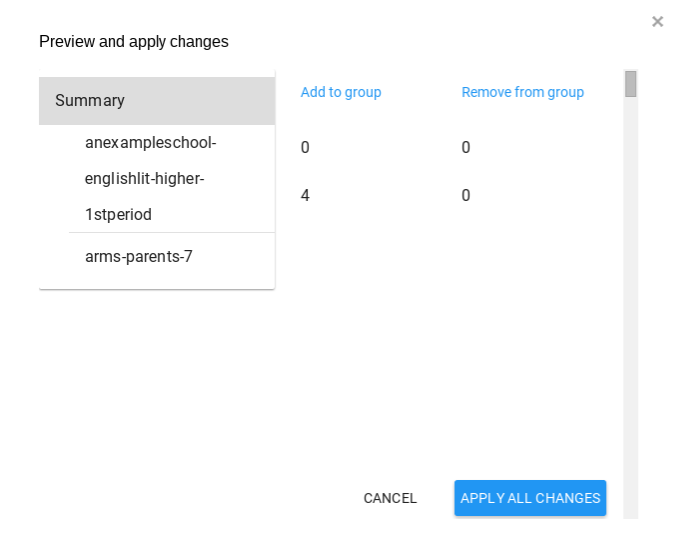678x549 pixels.
Task: Click blank area below arms-parents-7 in sidebar
Action: [x=156, y=280]
